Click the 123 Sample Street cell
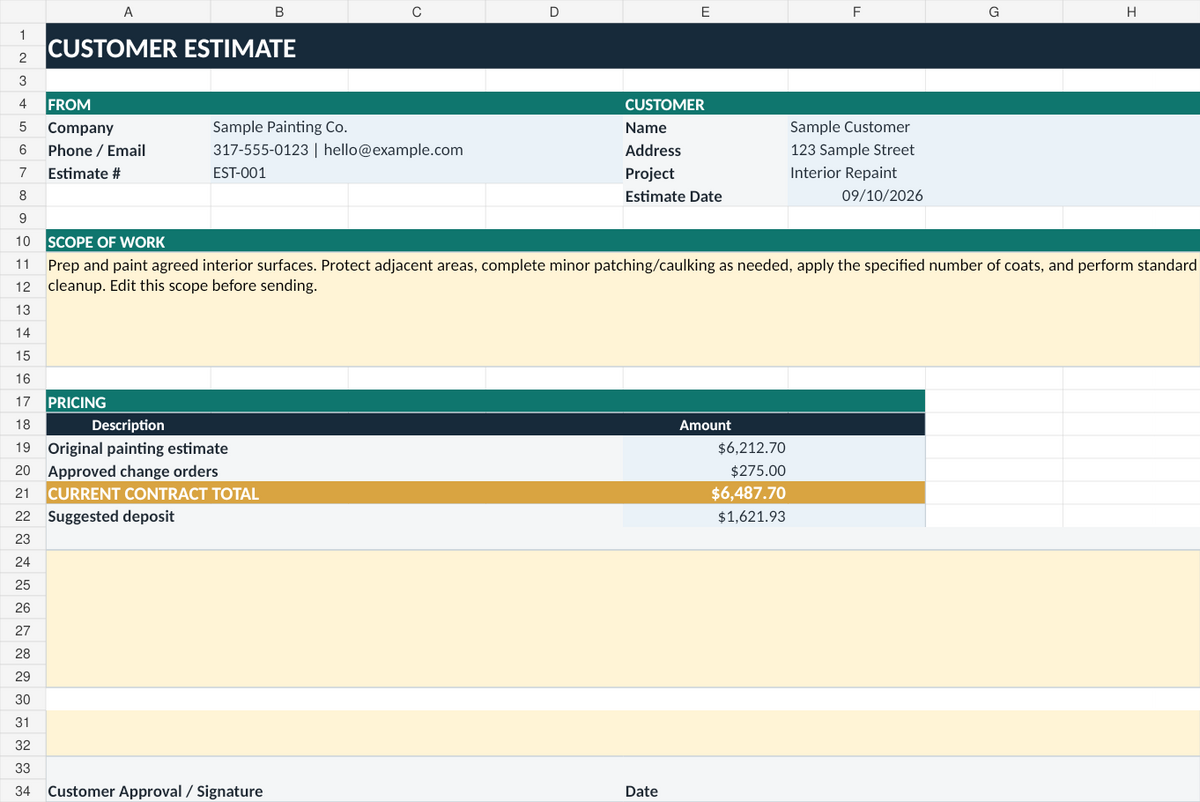 (x=993, y=150)
